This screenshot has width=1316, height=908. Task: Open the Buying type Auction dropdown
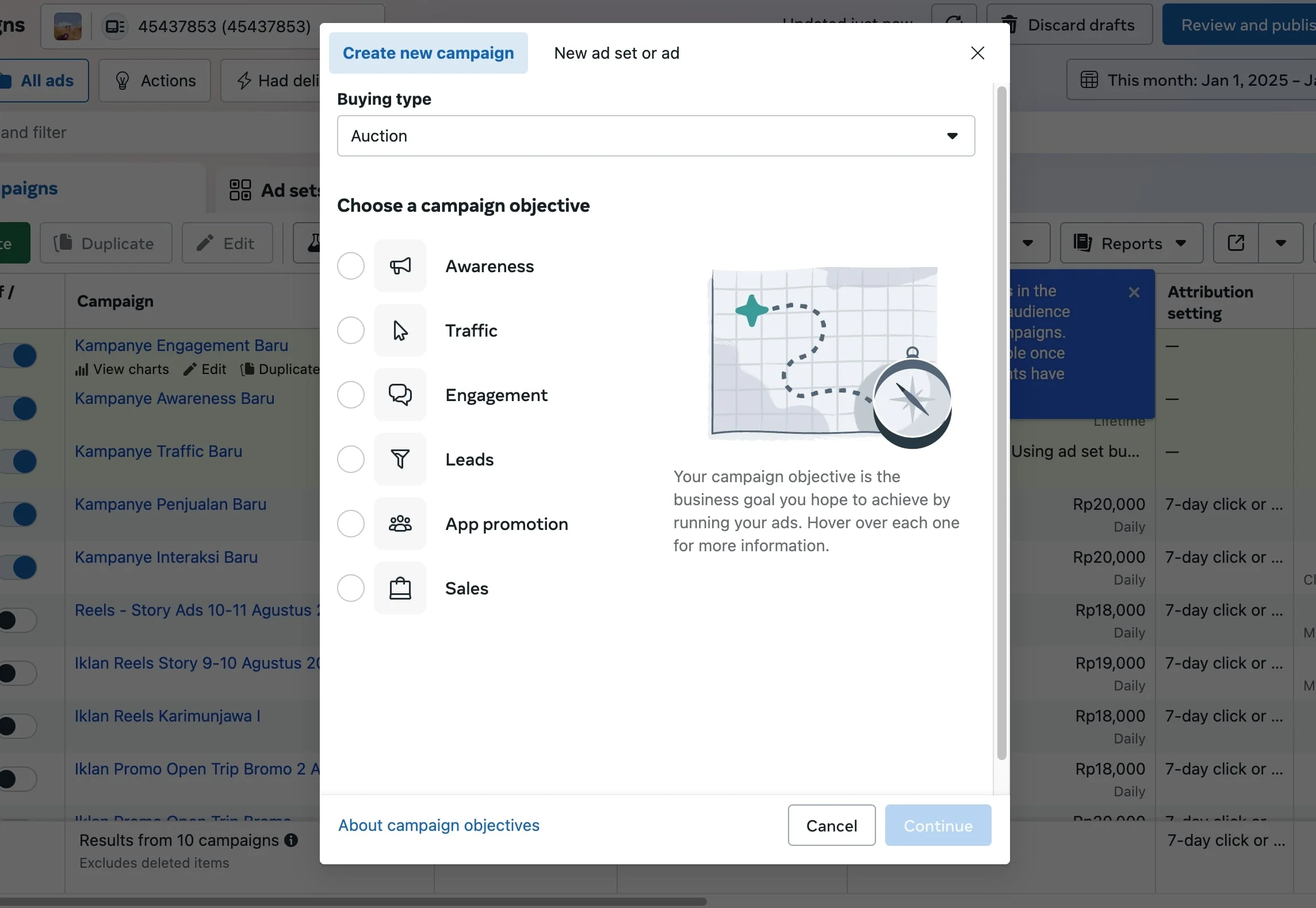click(656, 136)
